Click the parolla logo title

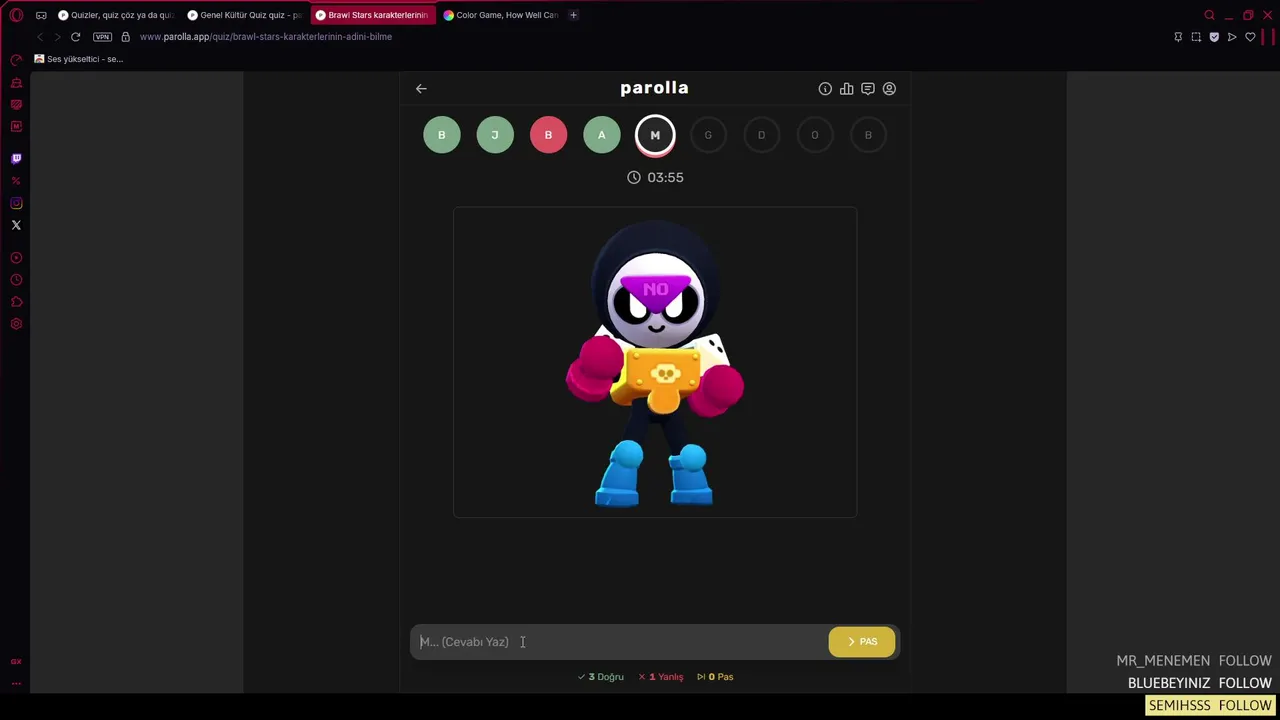point(654,88)
